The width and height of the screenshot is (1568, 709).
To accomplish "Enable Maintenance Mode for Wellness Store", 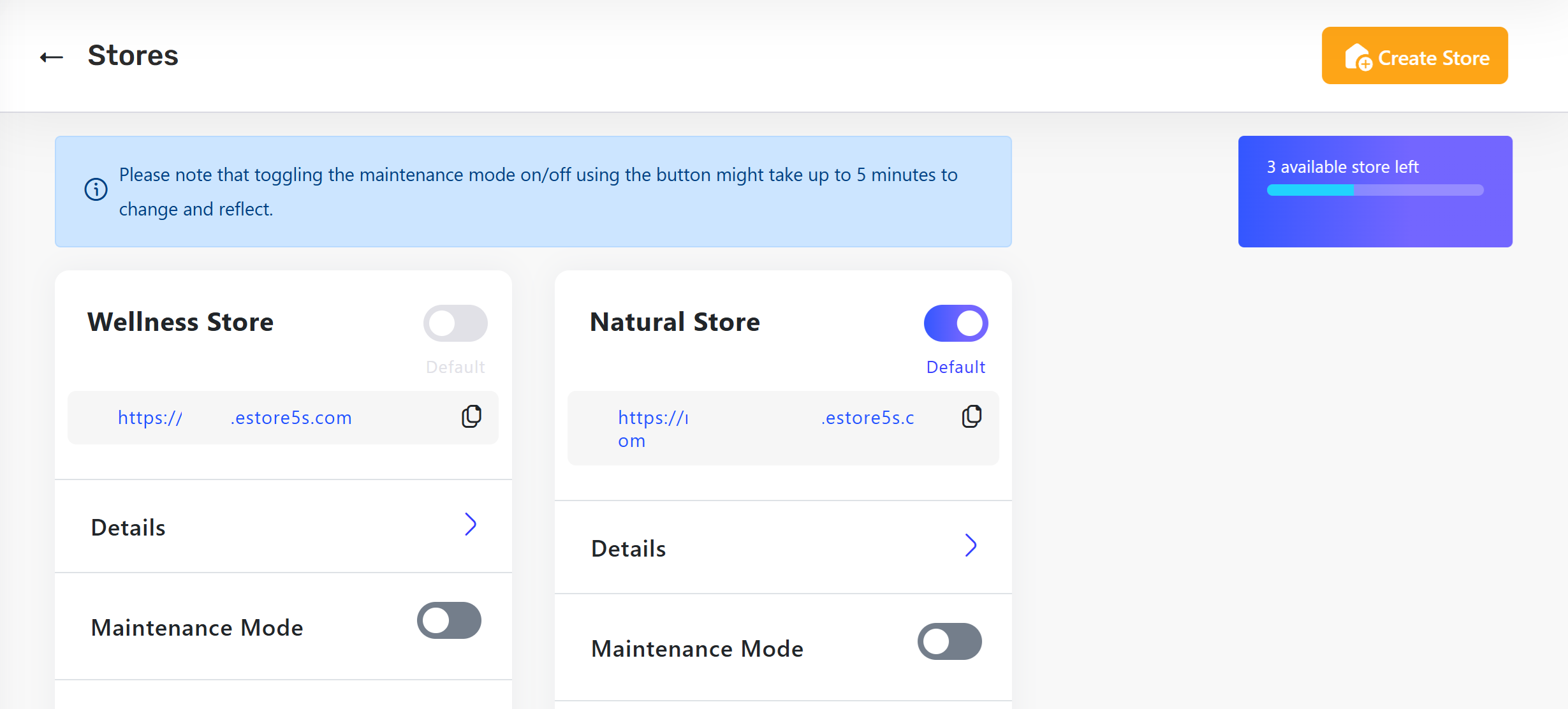I will 449,620.
